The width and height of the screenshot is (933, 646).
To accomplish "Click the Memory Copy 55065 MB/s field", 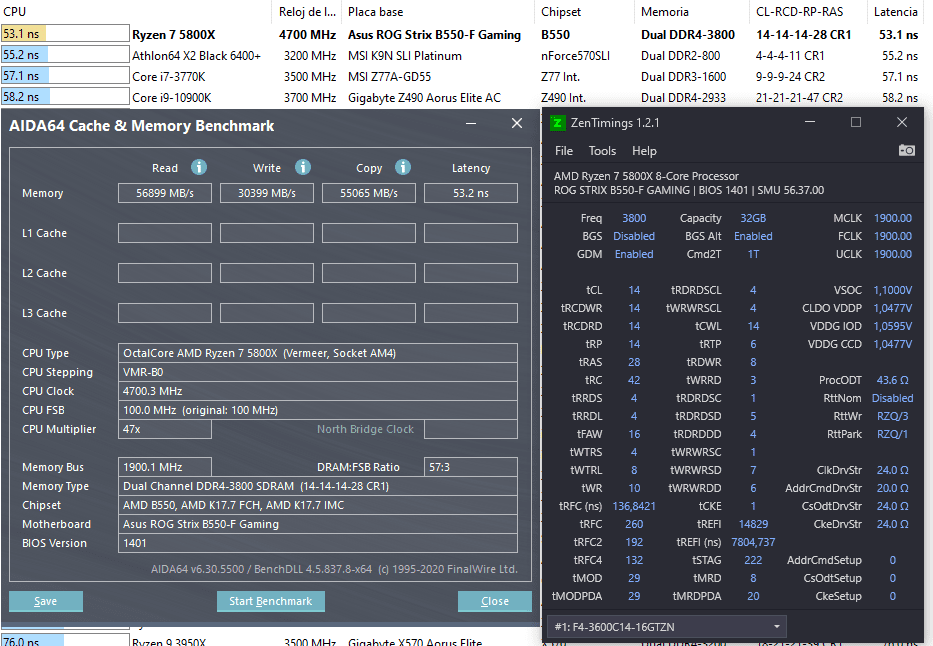I will pos(369,193).
